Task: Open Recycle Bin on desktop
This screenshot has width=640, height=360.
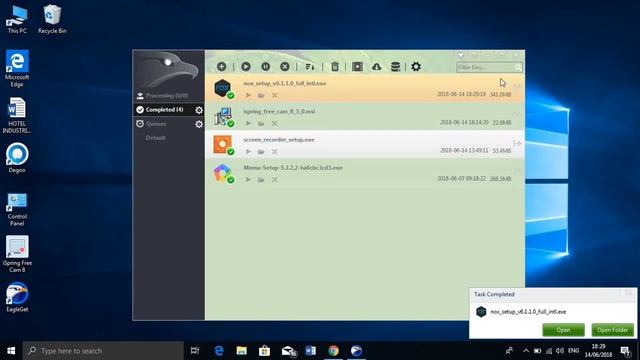Action: pyautogui.click(x=52, y=19)
